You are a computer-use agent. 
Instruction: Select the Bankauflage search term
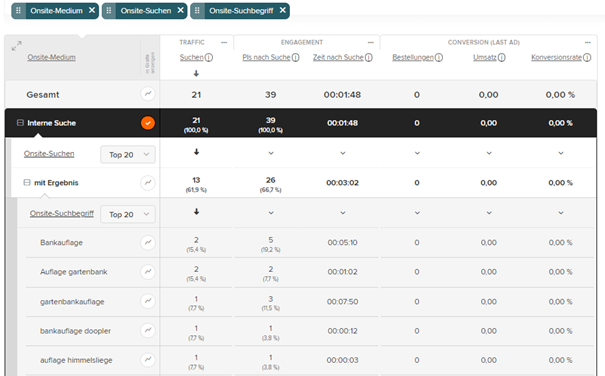coord(61,243)
